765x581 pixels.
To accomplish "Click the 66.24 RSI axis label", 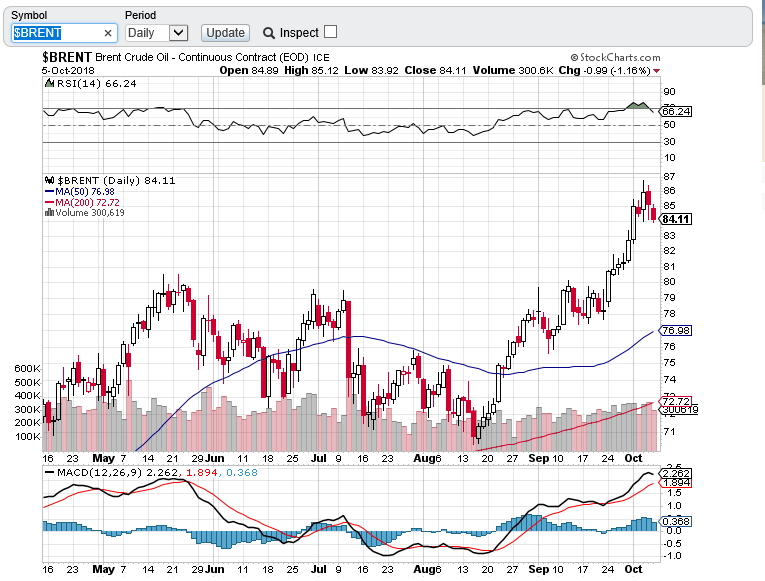I will coord(675,112).
